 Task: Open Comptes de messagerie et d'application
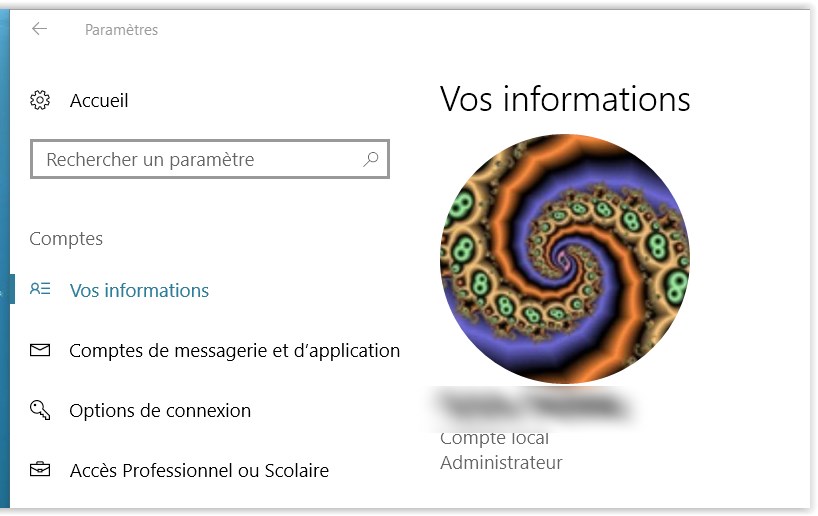click(234, 350)
